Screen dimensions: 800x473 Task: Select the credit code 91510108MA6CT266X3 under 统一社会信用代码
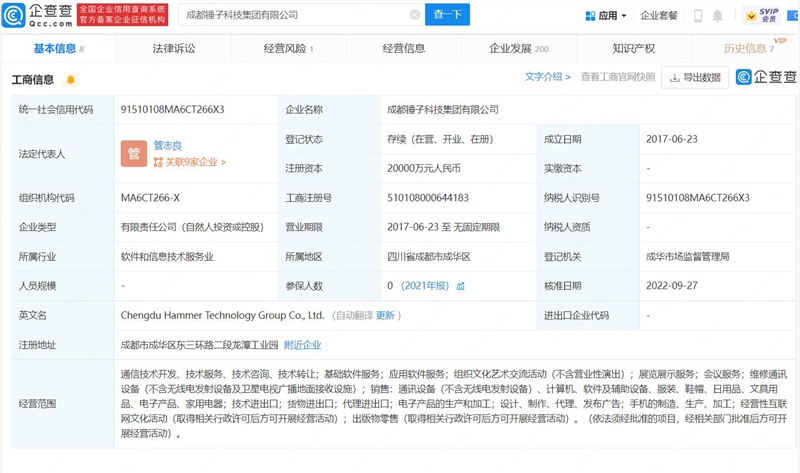click(172, 109)
